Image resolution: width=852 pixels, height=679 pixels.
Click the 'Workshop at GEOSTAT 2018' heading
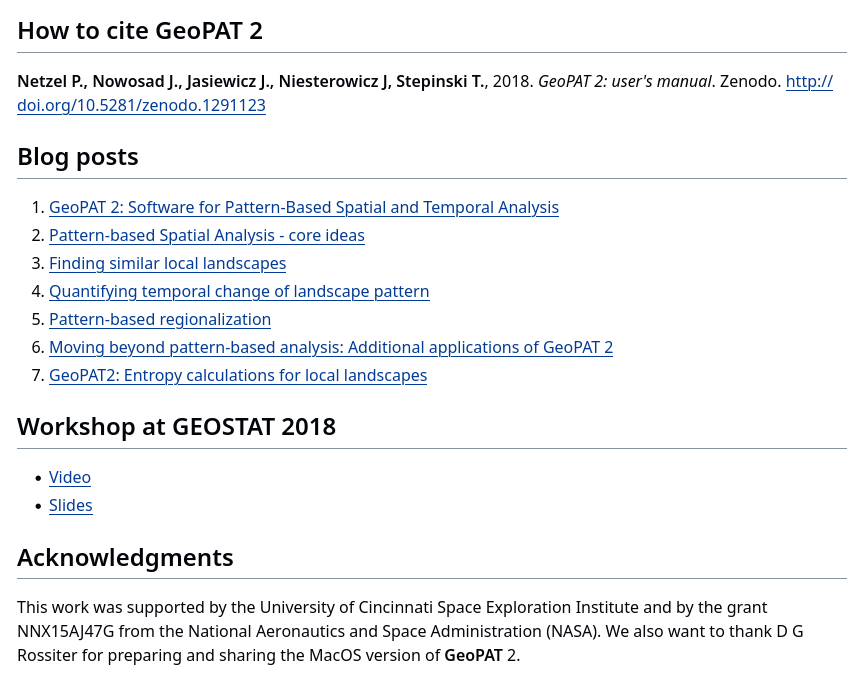176,427
